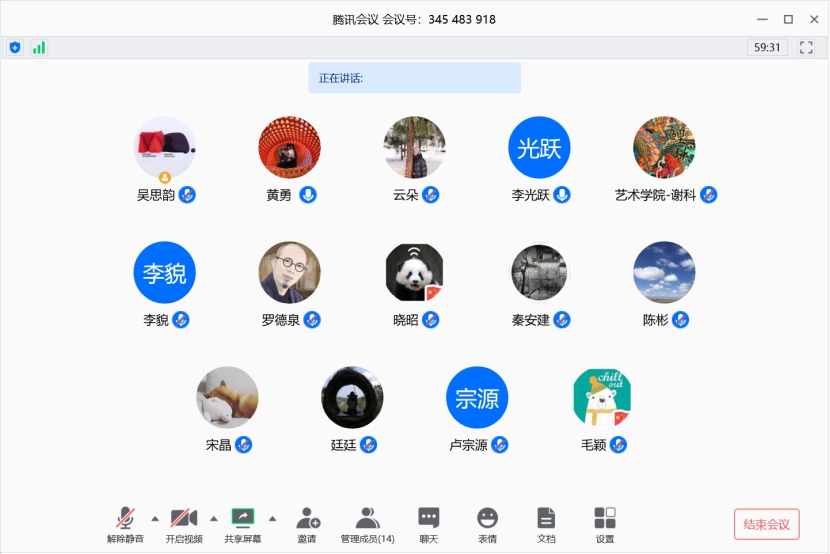Select the 光跃 blue circle avatar

(x=539, y=148)
